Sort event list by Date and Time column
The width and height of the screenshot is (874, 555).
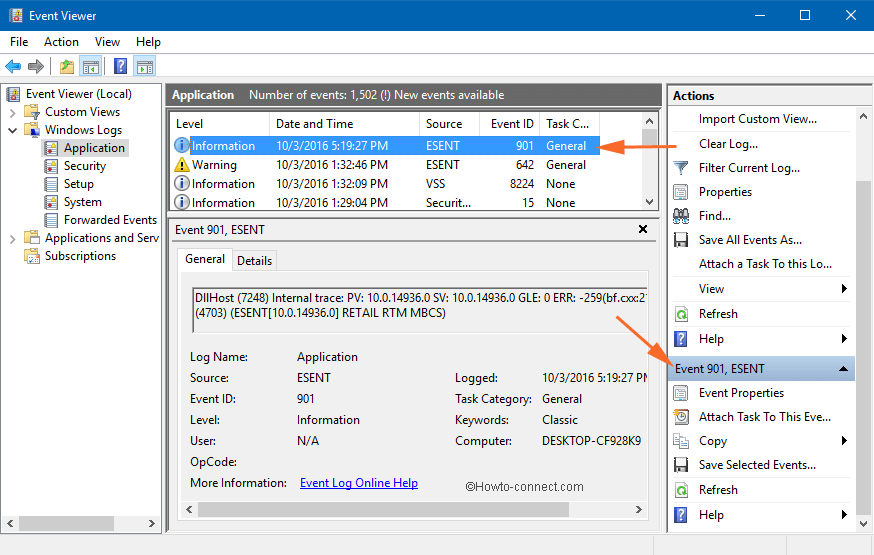[x=344, y=124]
